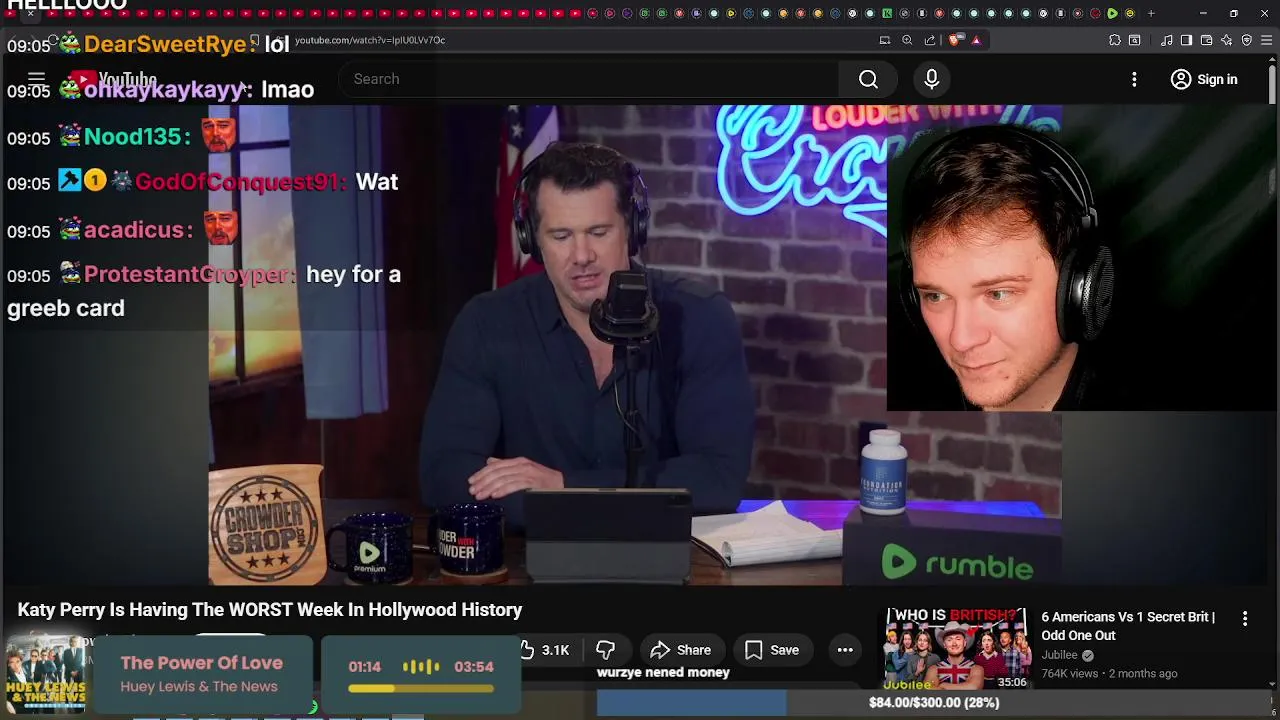This screenshot has height=720, width=1280.
Task: Switch to the green K favicon tab
Action: click(887, 13)
